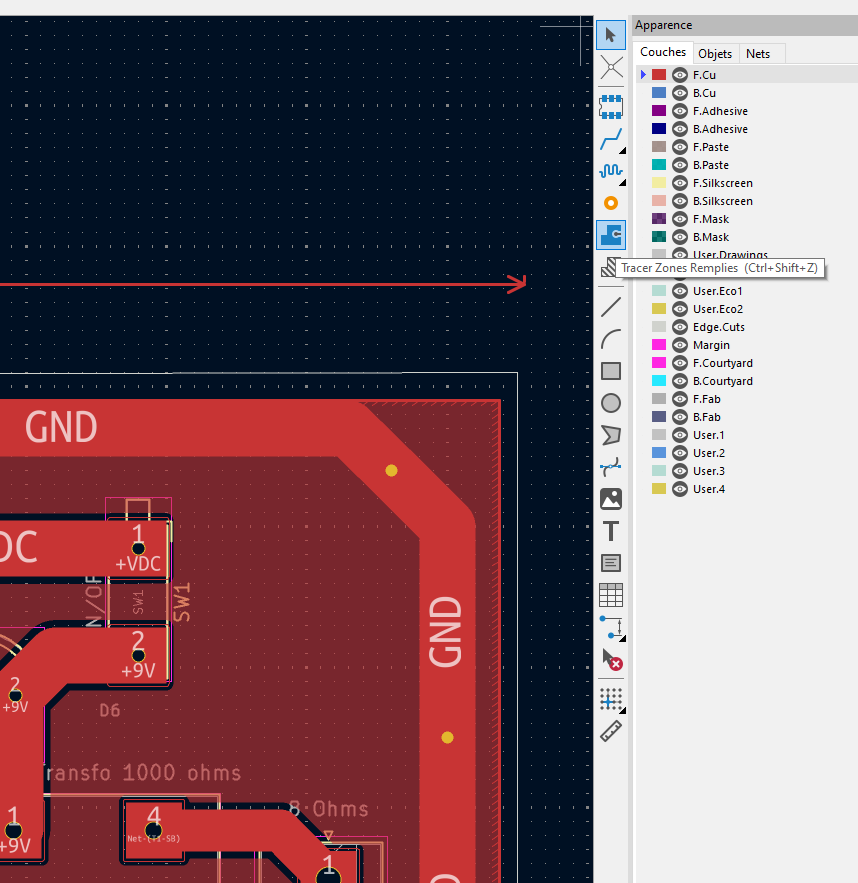Select the text tool (T icon)
Screen dimensions: 858x883
click(611, 531)
